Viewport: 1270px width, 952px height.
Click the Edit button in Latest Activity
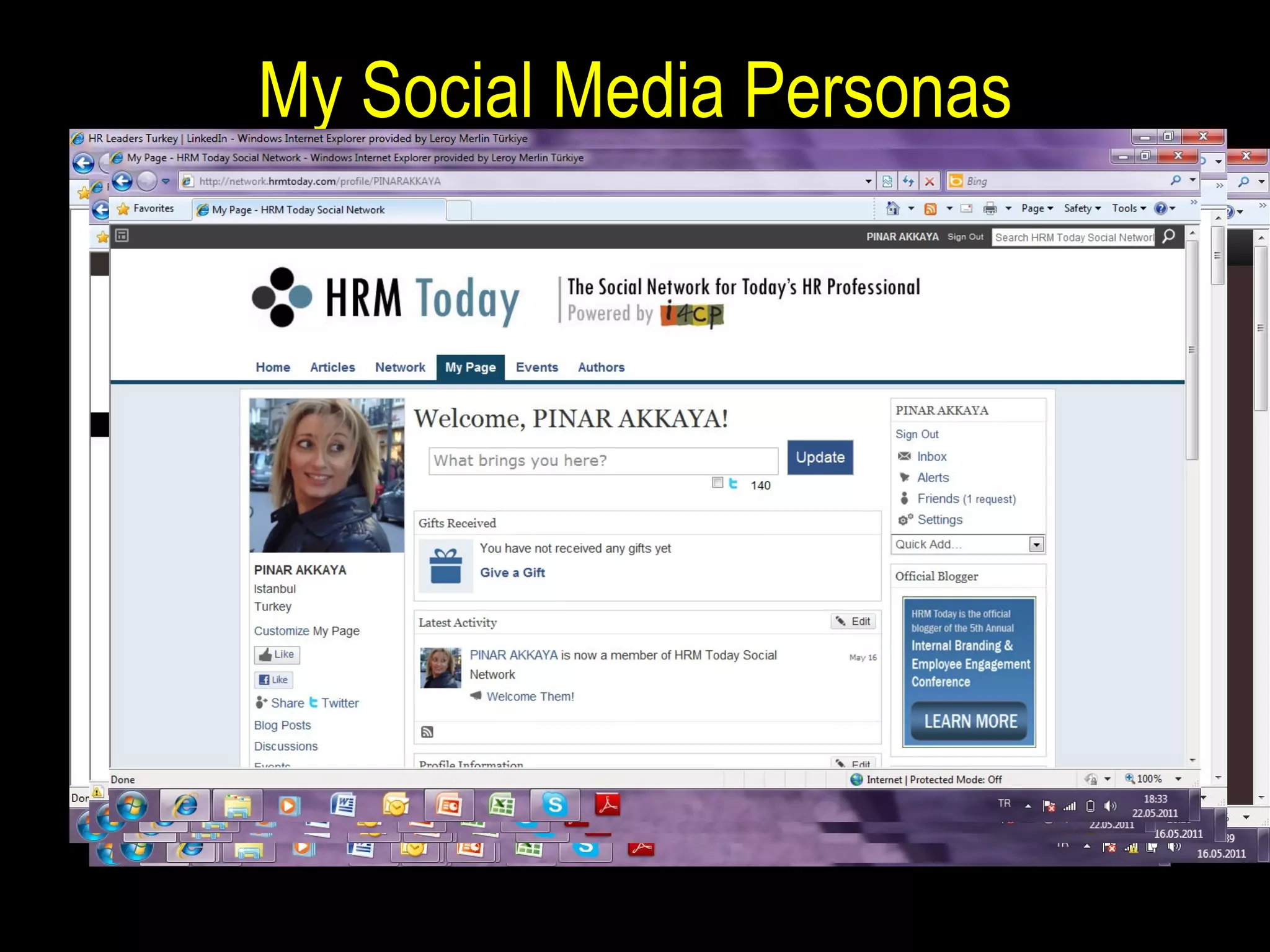click(x=853, y=621)
